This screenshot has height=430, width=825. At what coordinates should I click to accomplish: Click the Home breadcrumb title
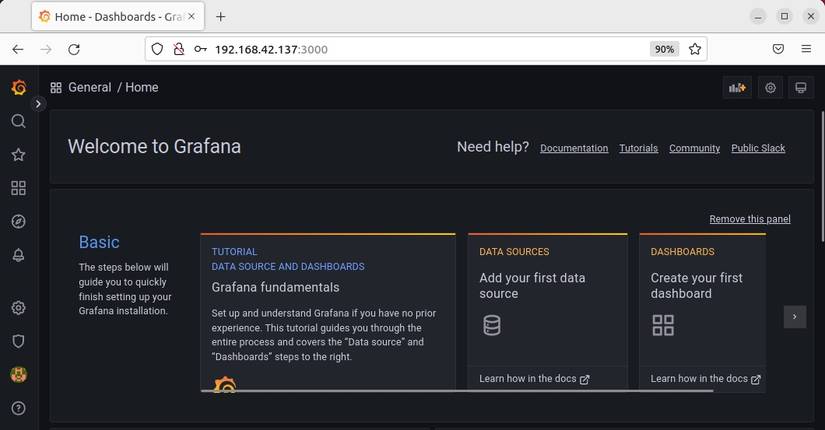click(142, 87)
